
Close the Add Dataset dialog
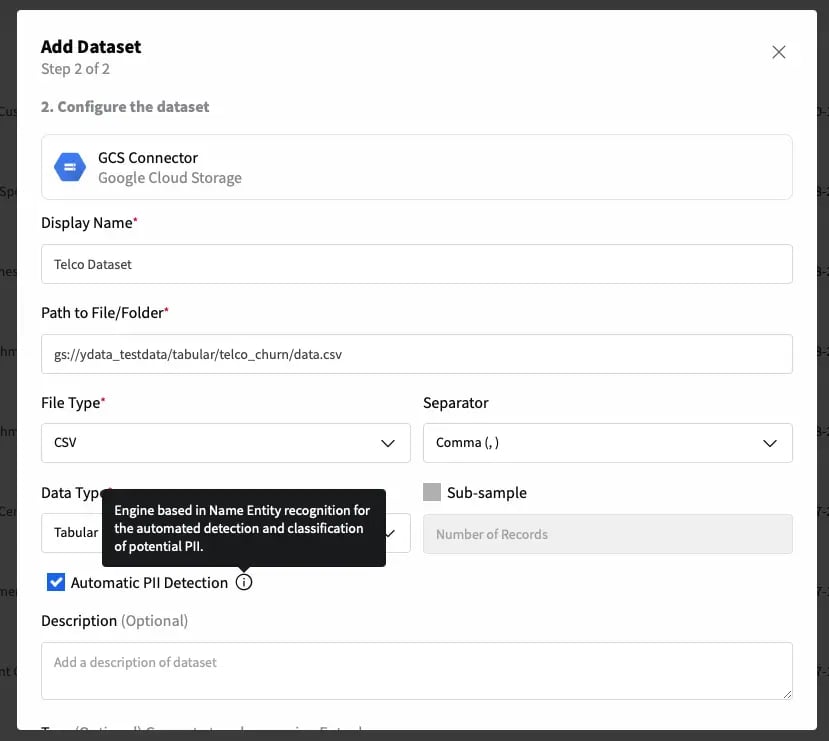(778, 52)
